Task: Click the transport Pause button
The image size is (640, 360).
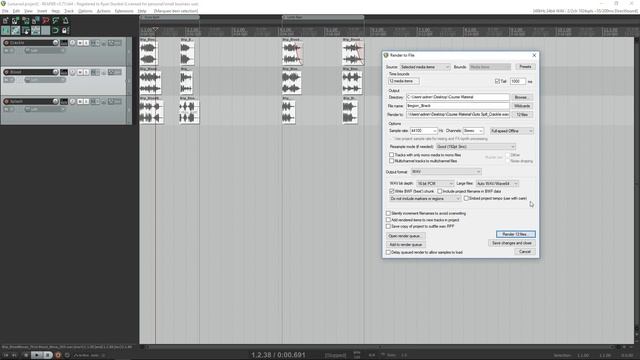Action: pos(47,355)
